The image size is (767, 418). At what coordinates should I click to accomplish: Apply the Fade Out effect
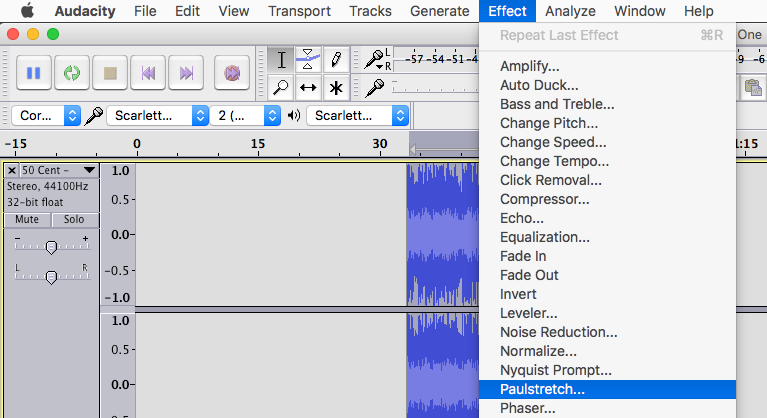[x=608, y=275]
